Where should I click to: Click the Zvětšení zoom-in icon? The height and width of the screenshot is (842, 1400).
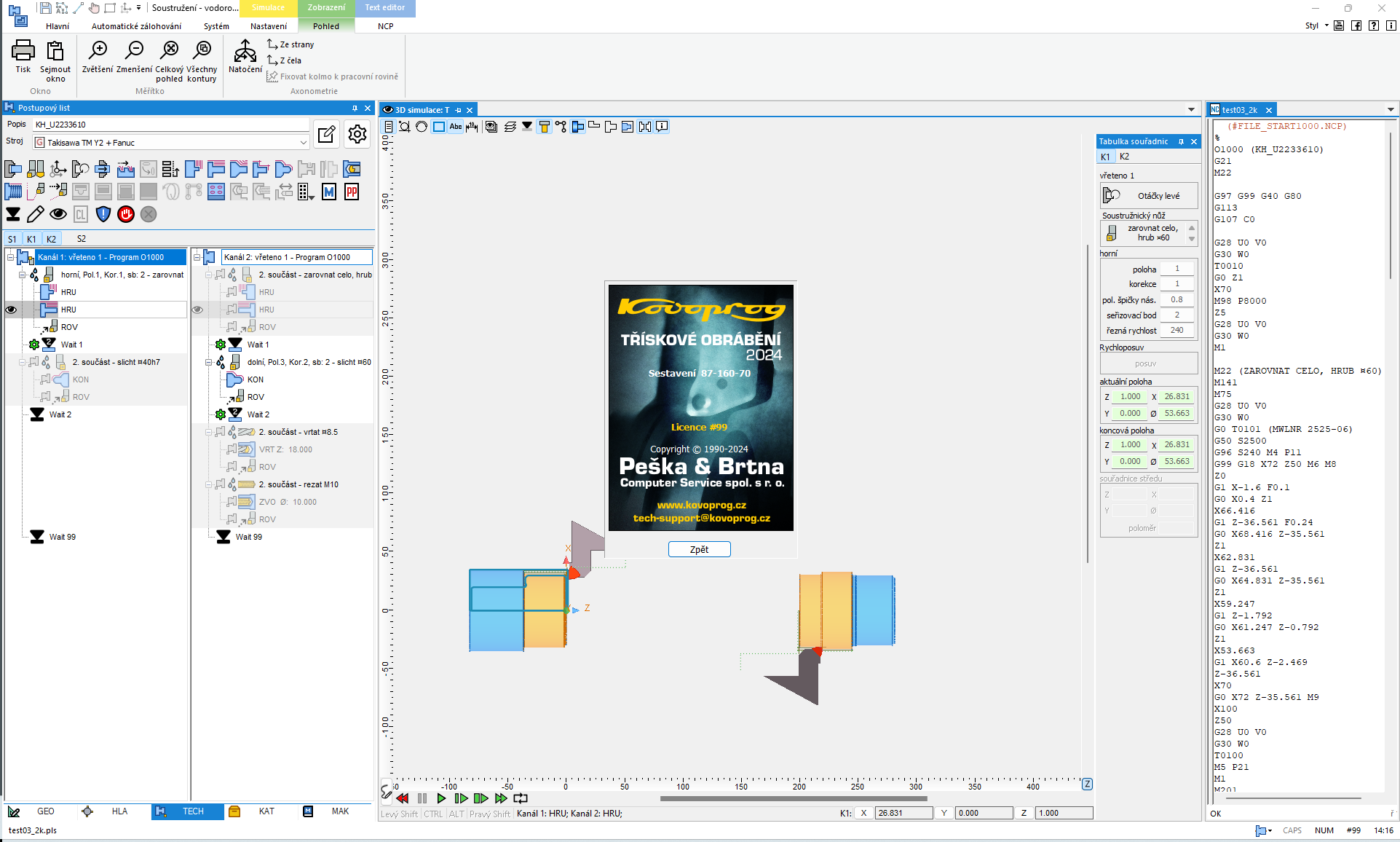pyautogui.click(x=98, y=50)
